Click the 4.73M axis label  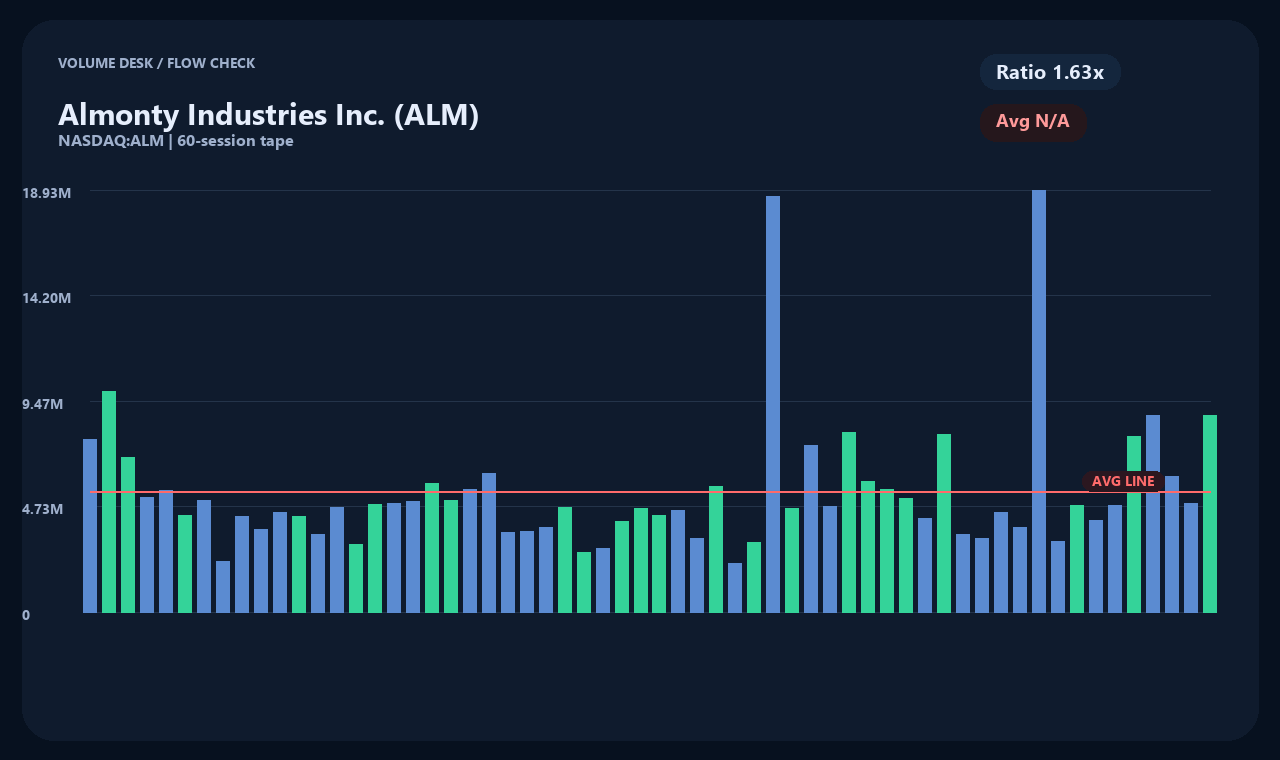[43, 509]
